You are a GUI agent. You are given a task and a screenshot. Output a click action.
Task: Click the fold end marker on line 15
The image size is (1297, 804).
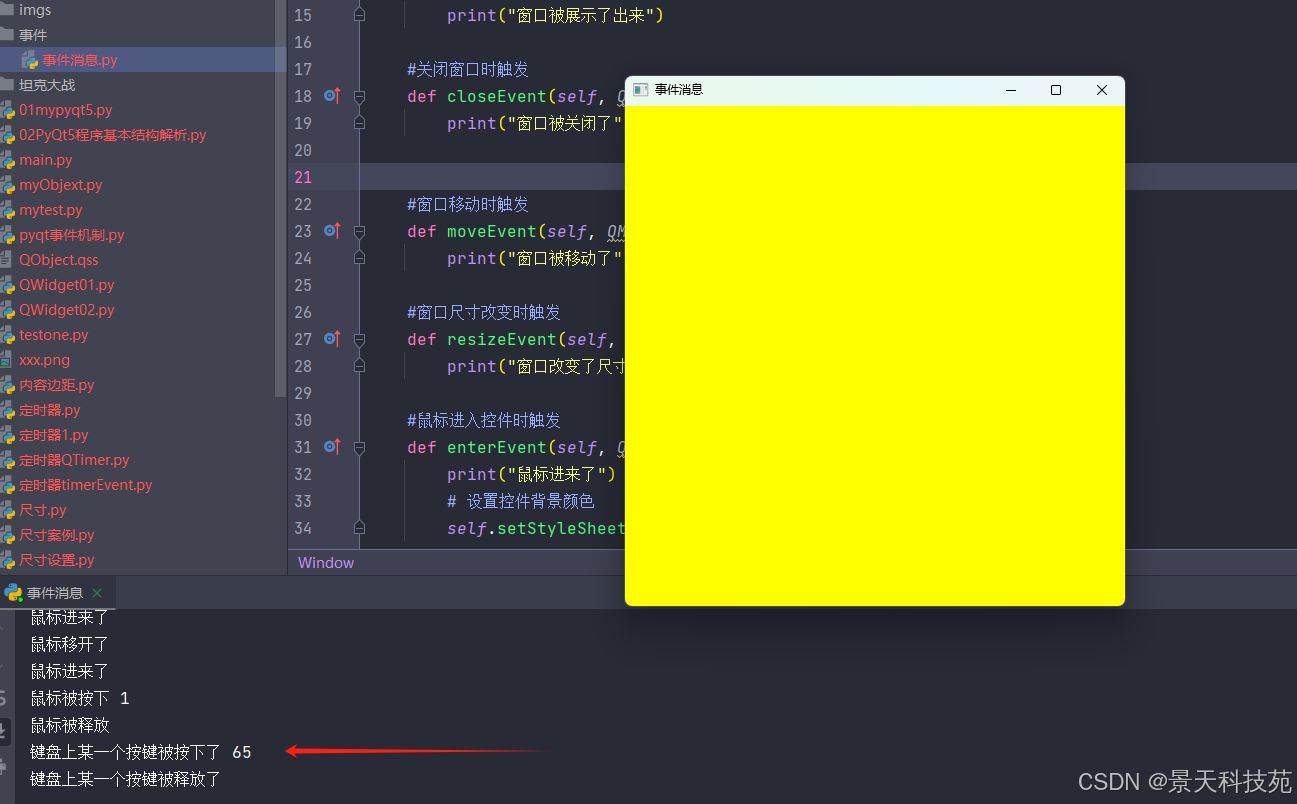(x=360, y=15)
